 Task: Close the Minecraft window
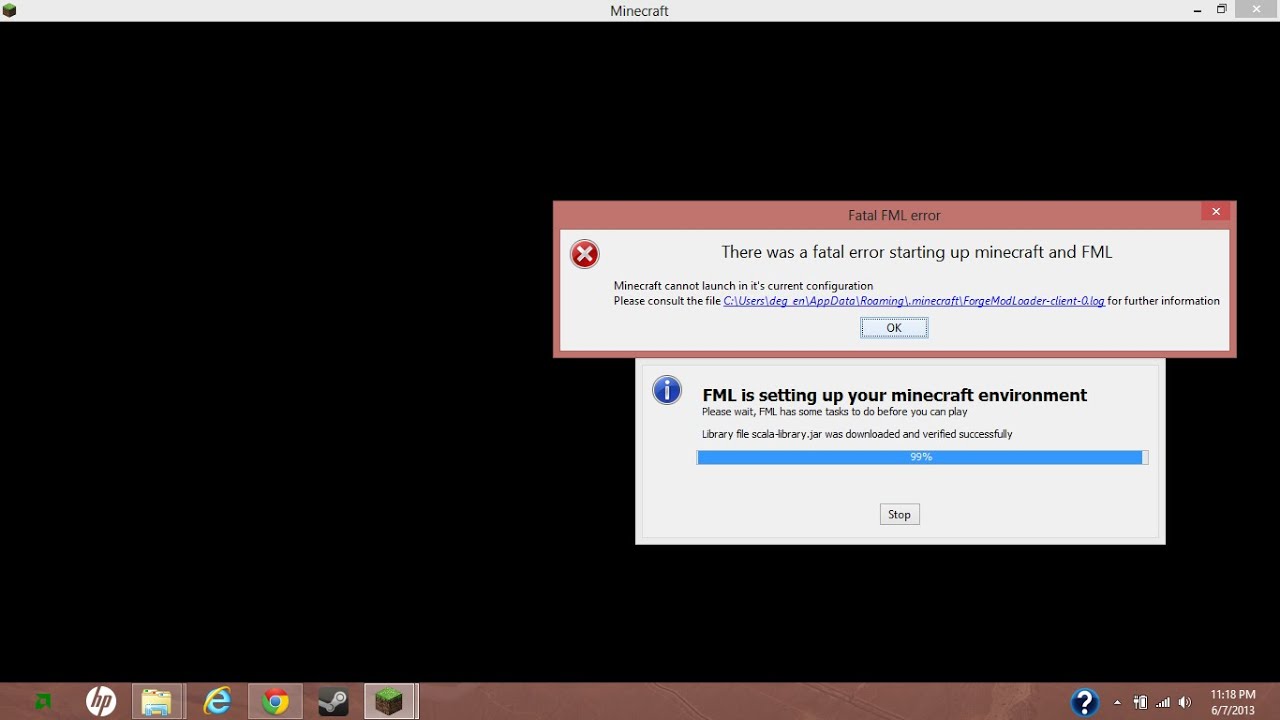(1256, 9)
